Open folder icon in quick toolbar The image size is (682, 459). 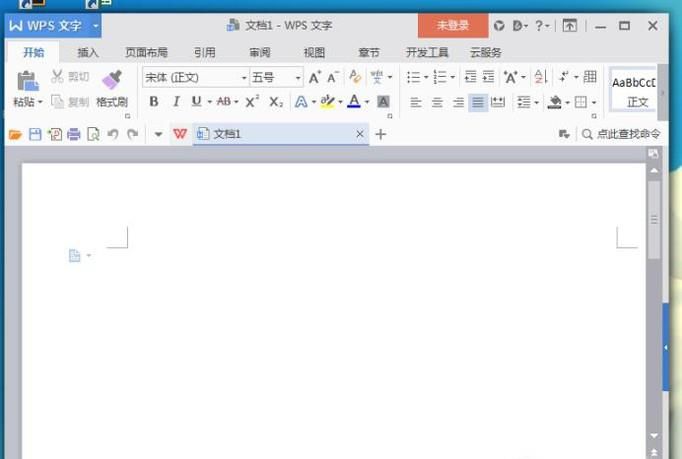click(15, 134)
